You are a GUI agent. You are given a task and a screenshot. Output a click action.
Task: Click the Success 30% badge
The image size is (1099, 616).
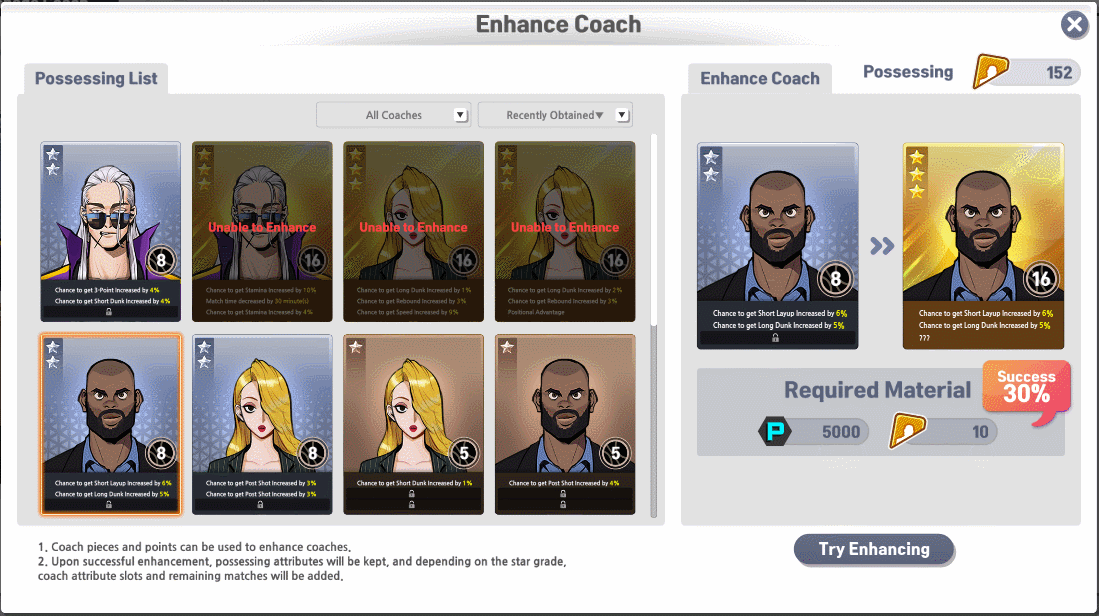pos(1026,390)
